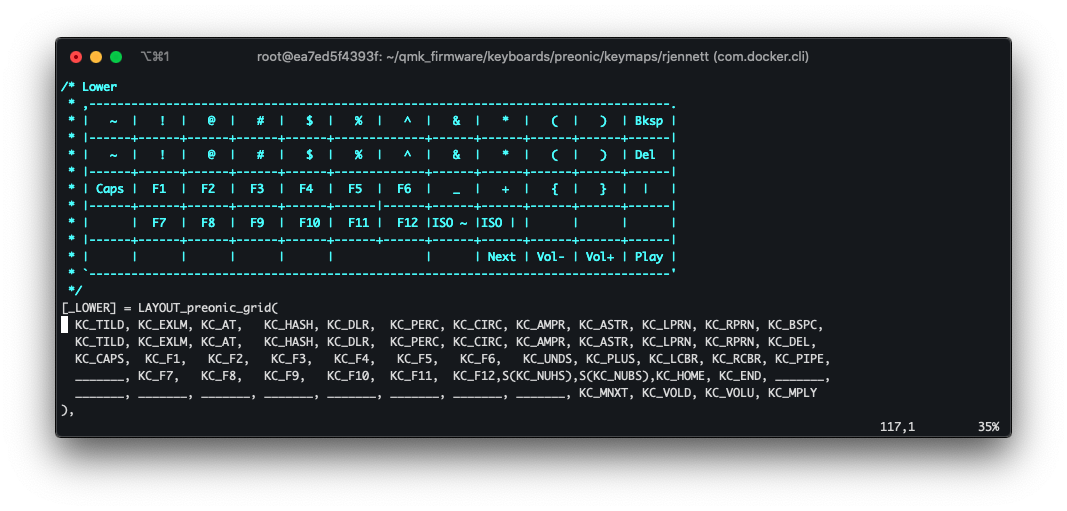Close the terminal window with red button
The width and height of the screenshot is (1067, 511).
pyautogui.click(x=76, y=57)
